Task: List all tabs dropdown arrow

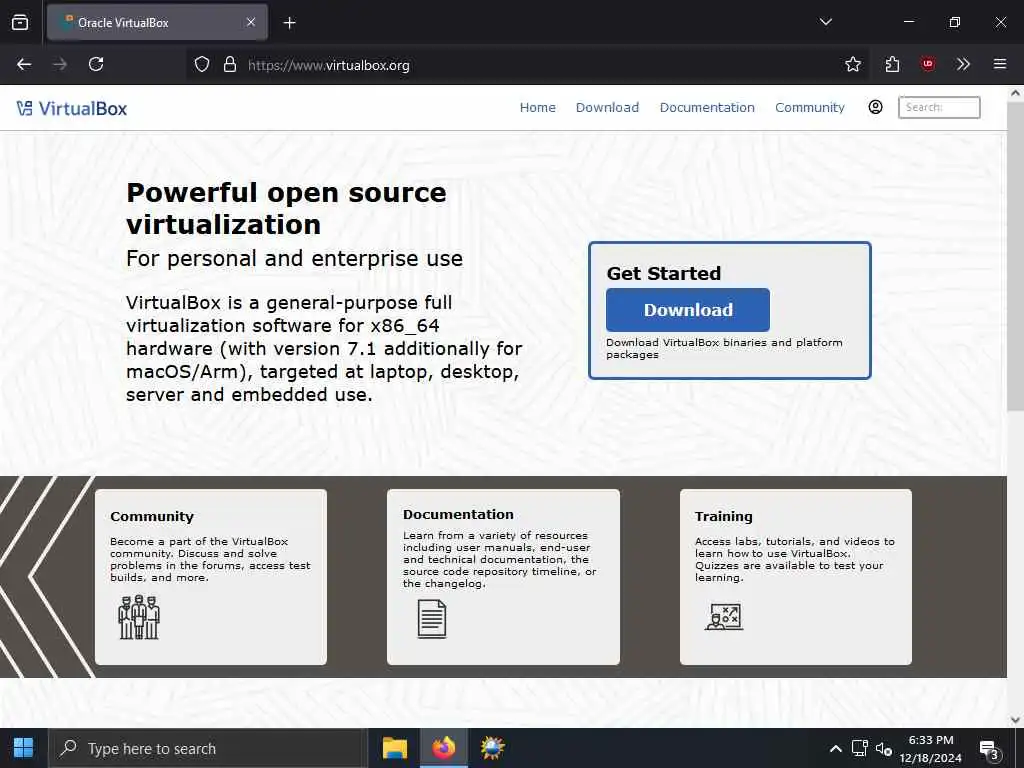Action: pyautogui.click(x=825, y=22)
